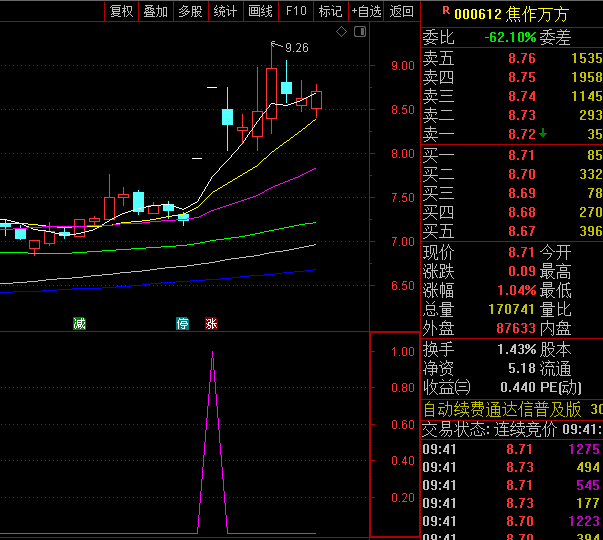The image size is (603, 540).
Task: Click 返回 to go back
Action: pos(401,12)
